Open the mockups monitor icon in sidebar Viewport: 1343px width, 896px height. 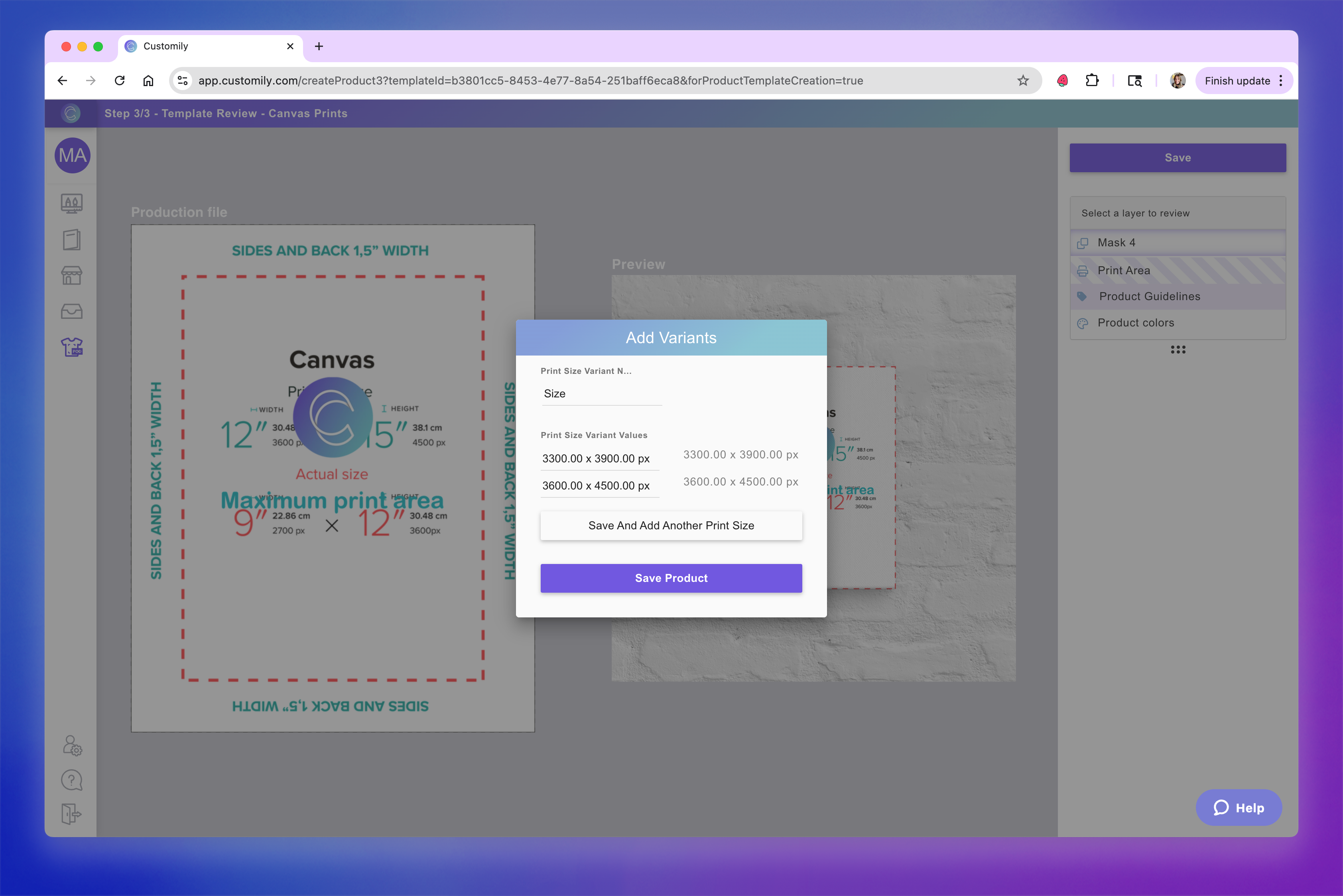point(72,203)
